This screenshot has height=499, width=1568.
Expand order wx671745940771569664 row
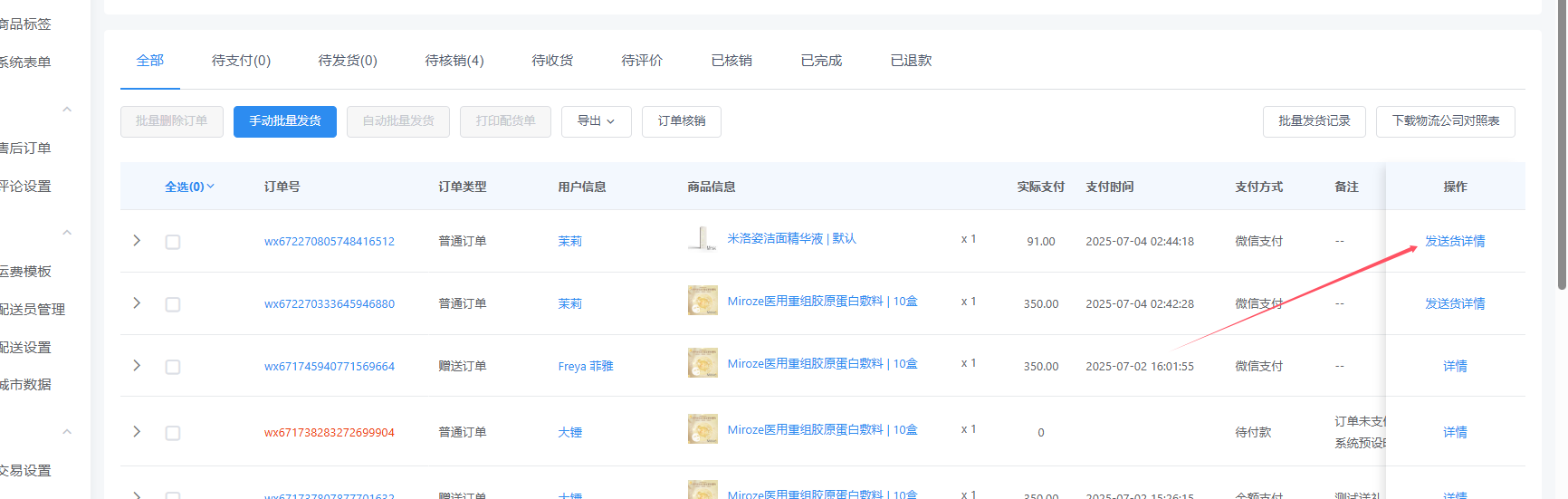point(137,365)
